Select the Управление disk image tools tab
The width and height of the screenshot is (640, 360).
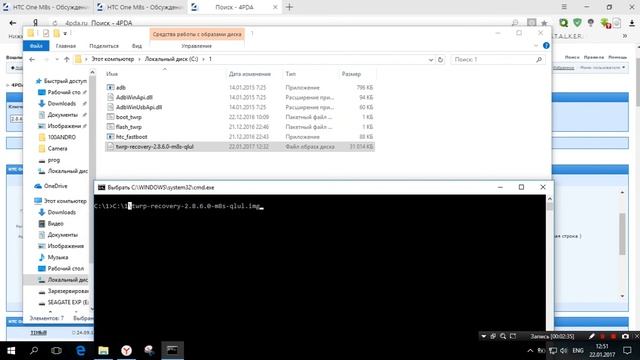pyautogui.click(x=197, y=46)
